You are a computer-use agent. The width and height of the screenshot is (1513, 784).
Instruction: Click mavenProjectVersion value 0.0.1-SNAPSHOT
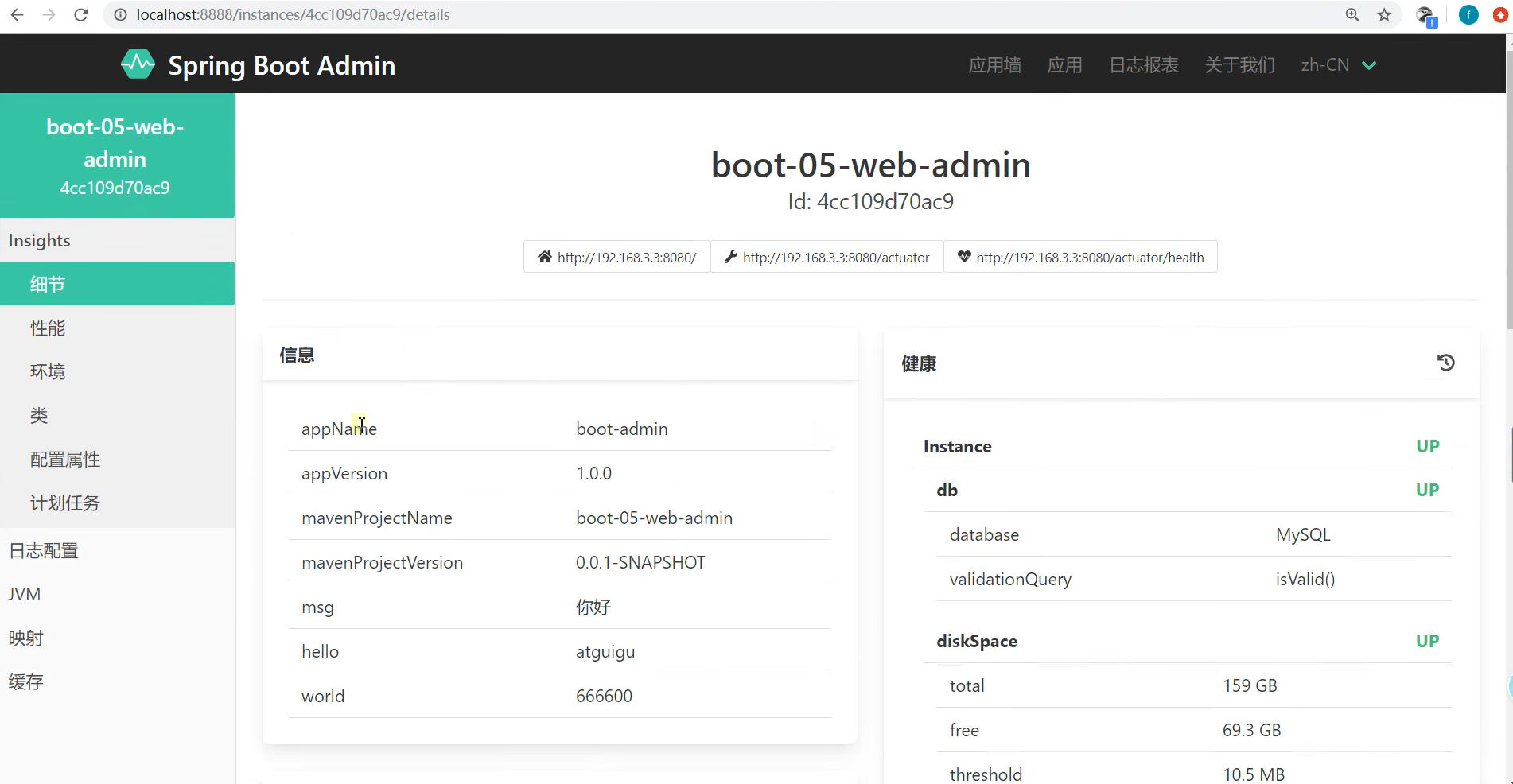(640, 562)
